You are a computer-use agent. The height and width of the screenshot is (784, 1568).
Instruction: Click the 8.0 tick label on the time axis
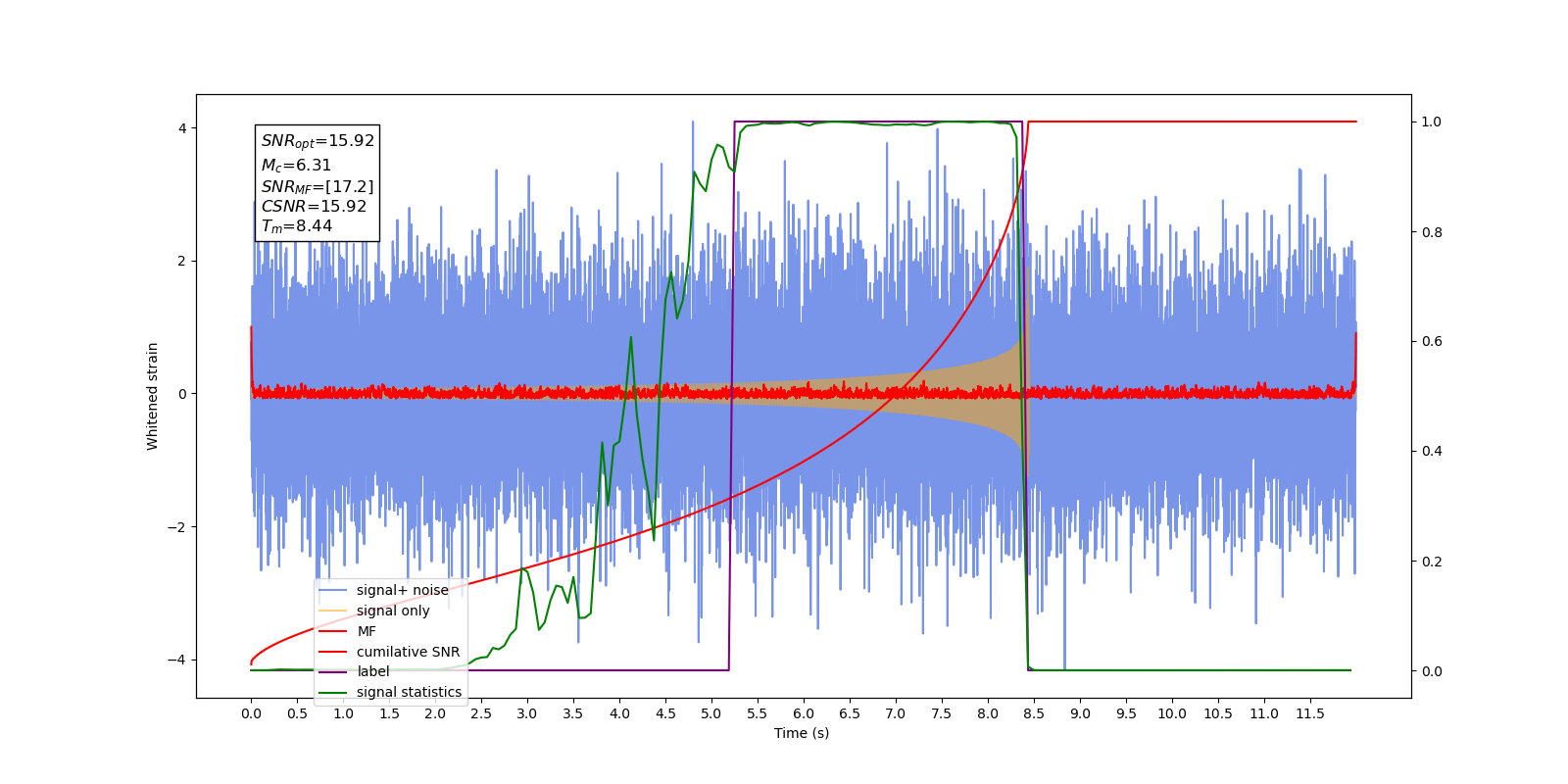[x=988, y=714]
